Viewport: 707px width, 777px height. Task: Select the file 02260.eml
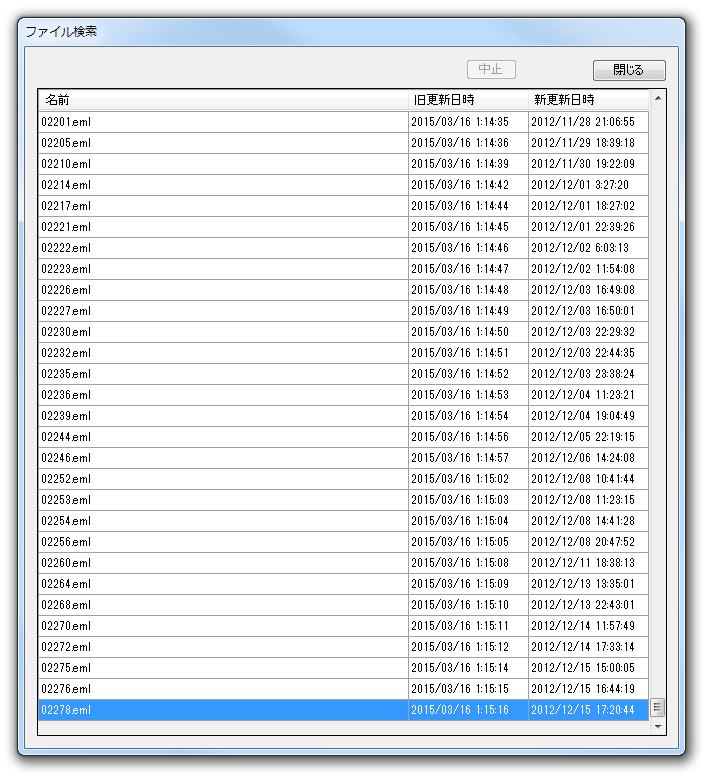pyautogui.click(x=343, y=563)
